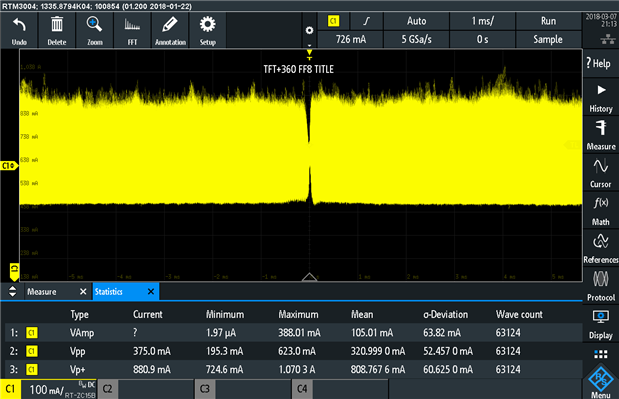619x399 pixels.
Task: Switch to the Measure tab
Action: pos(42,292)
